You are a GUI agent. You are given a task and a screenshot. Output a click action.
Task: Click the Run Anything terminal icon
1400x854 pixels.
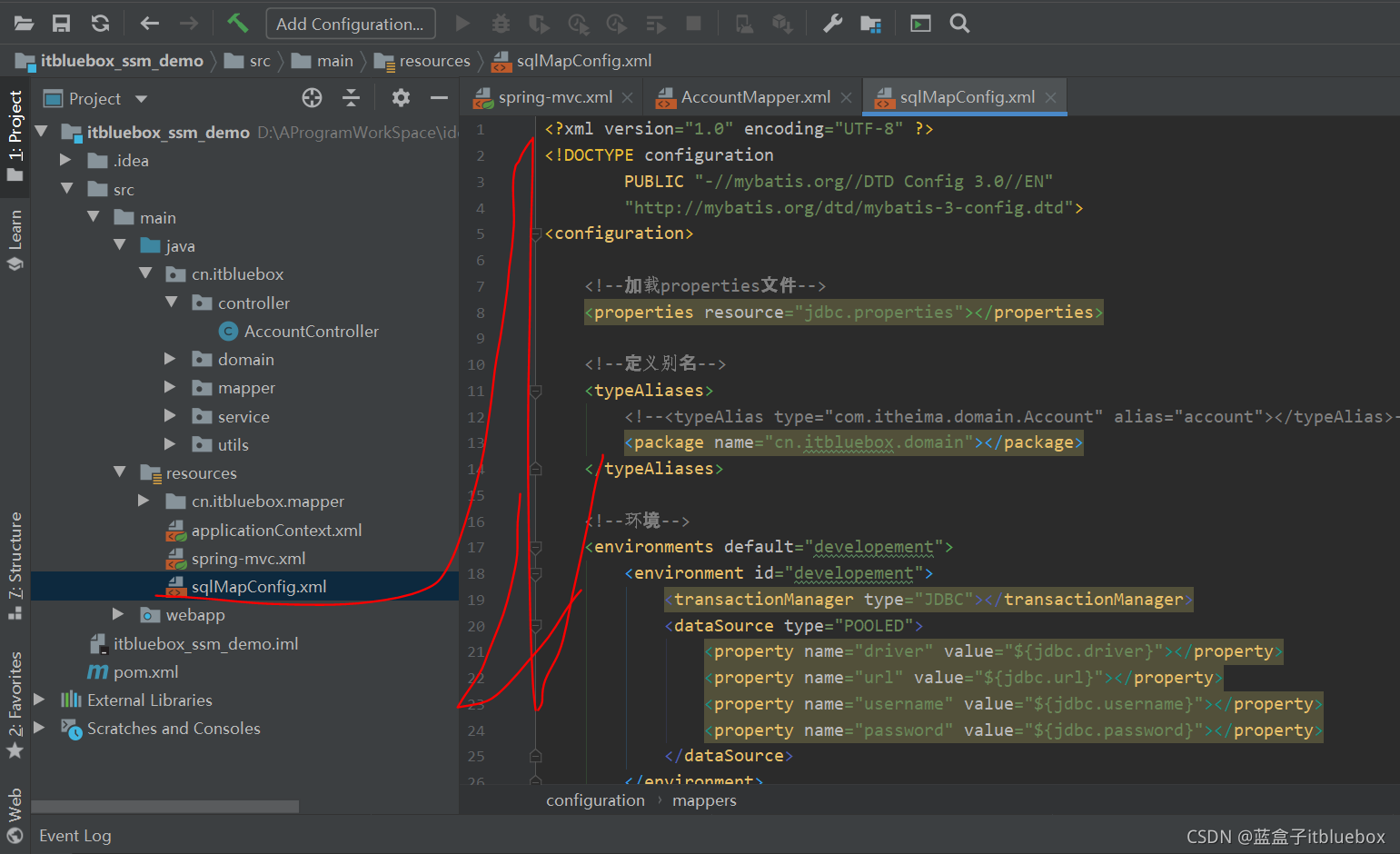coord(920,24)
